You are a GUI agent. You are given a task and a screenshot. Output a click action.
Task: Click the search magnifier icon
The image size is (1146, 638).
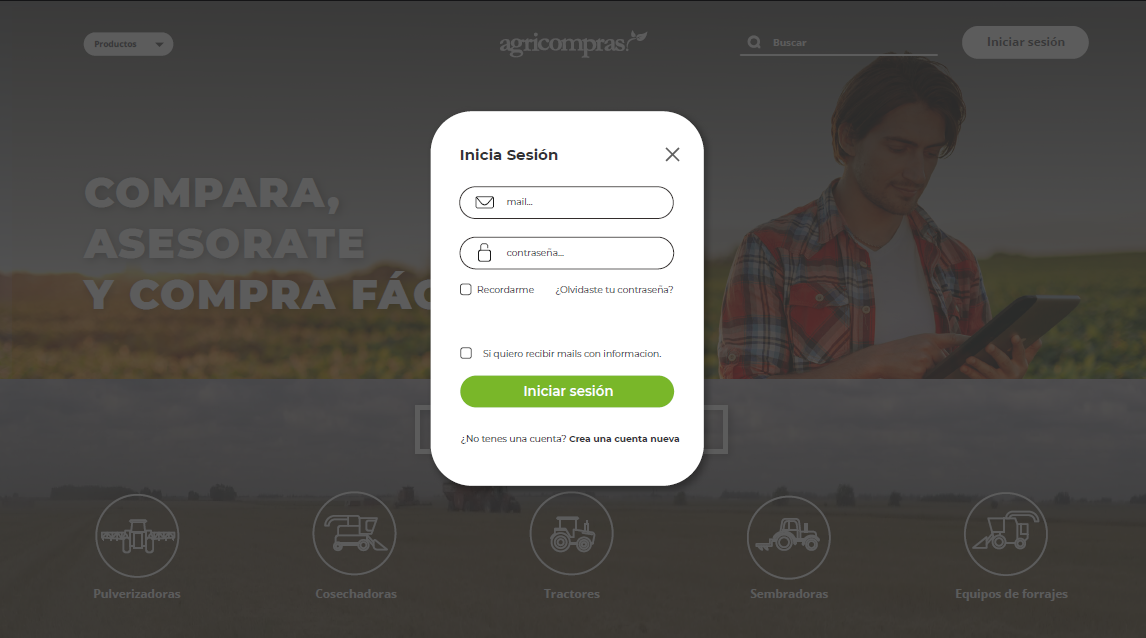pyautogui.click(x=754, y=42)
